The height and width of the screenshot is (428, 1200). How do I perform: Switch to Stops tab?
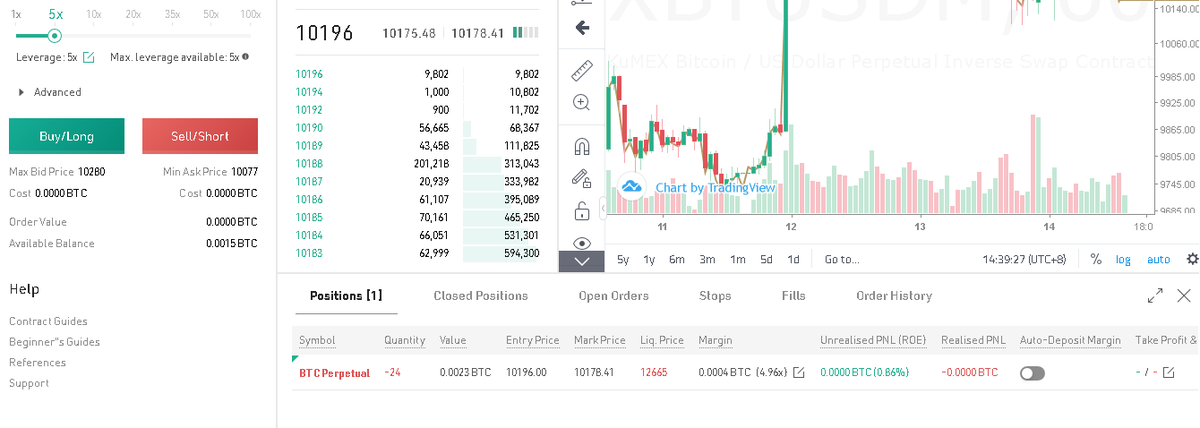715,296
